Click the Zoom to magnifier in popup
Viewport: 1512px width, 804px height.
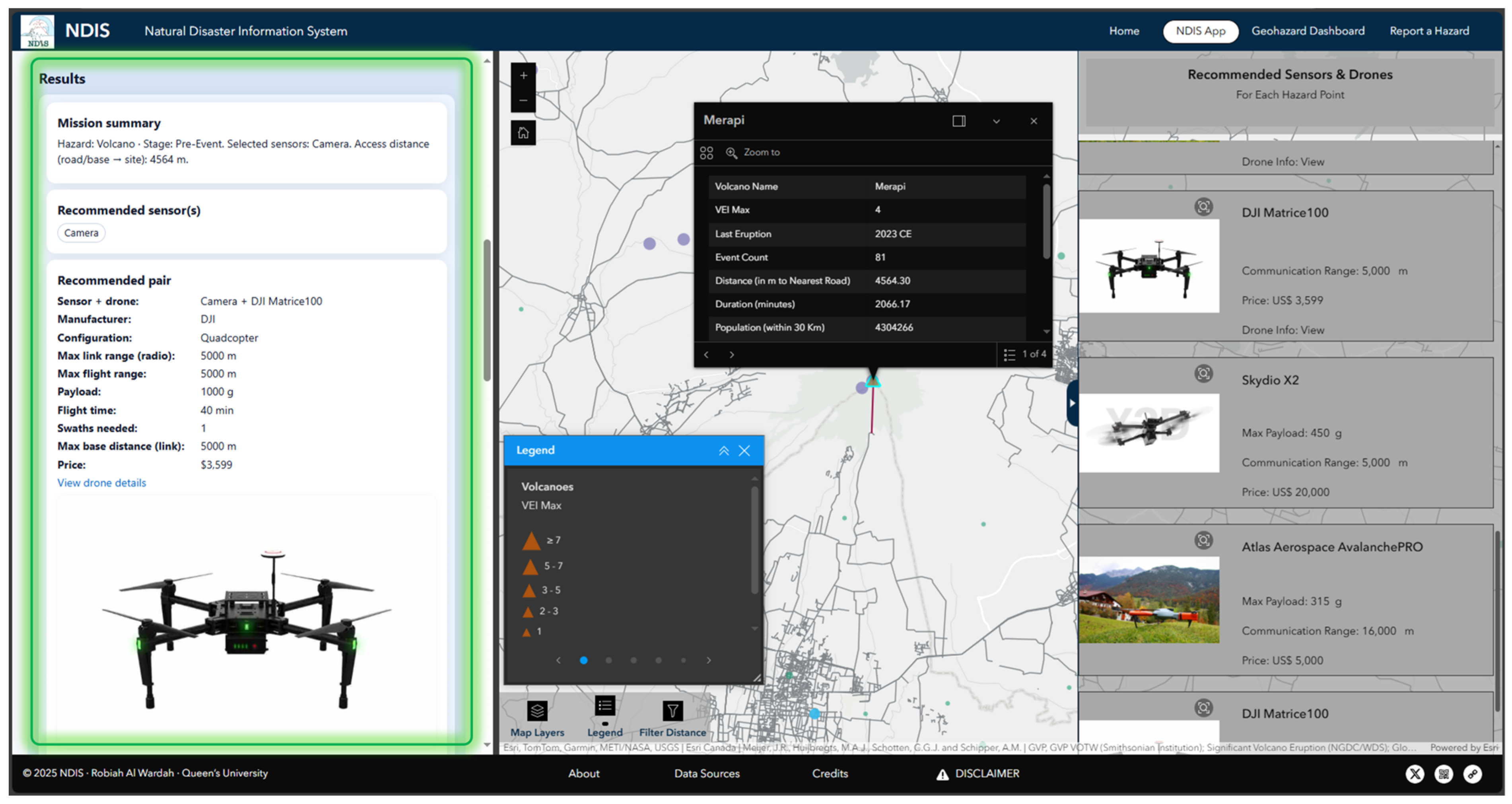click(x=731, y=153)
